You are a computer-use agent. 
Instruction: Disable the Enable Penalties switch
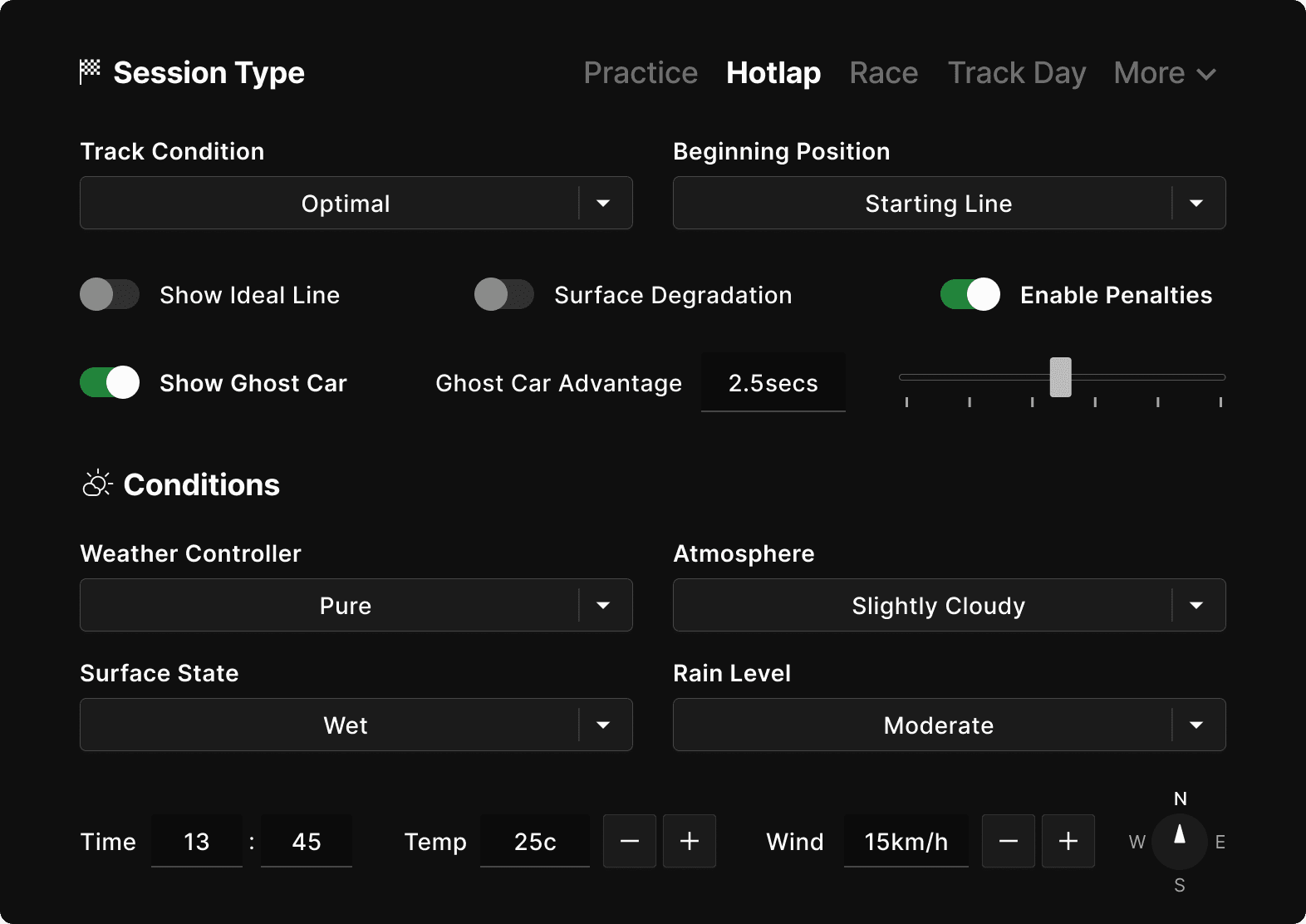970,294
